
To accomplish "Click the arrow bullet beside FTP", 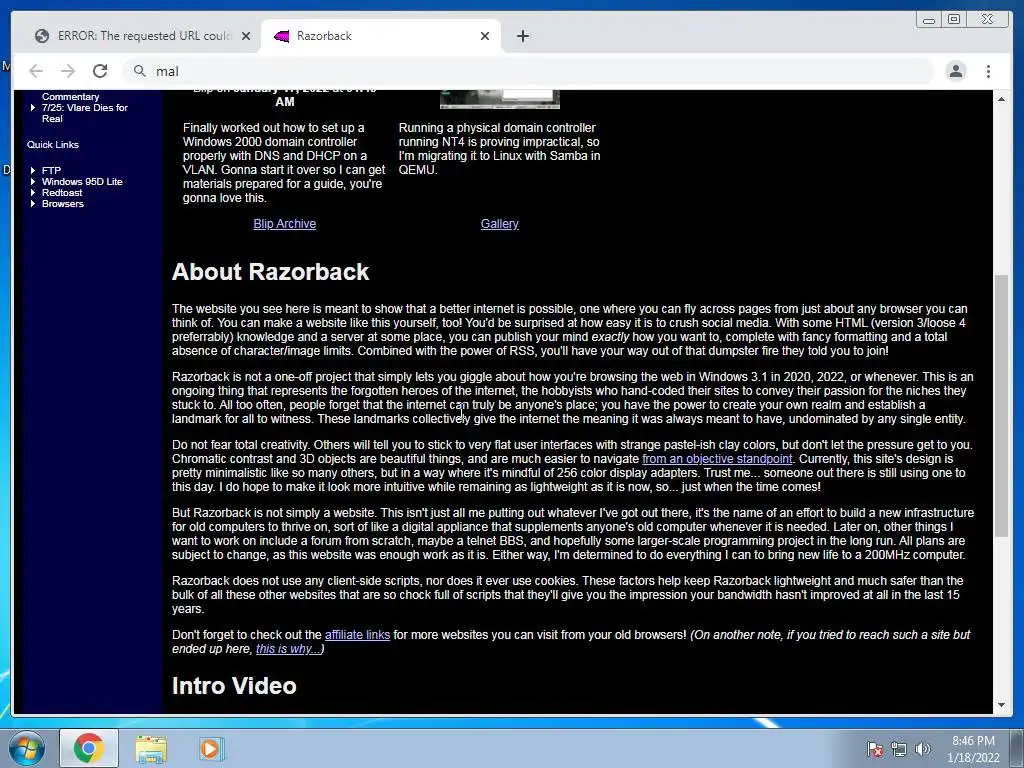I will pos(33,170).
